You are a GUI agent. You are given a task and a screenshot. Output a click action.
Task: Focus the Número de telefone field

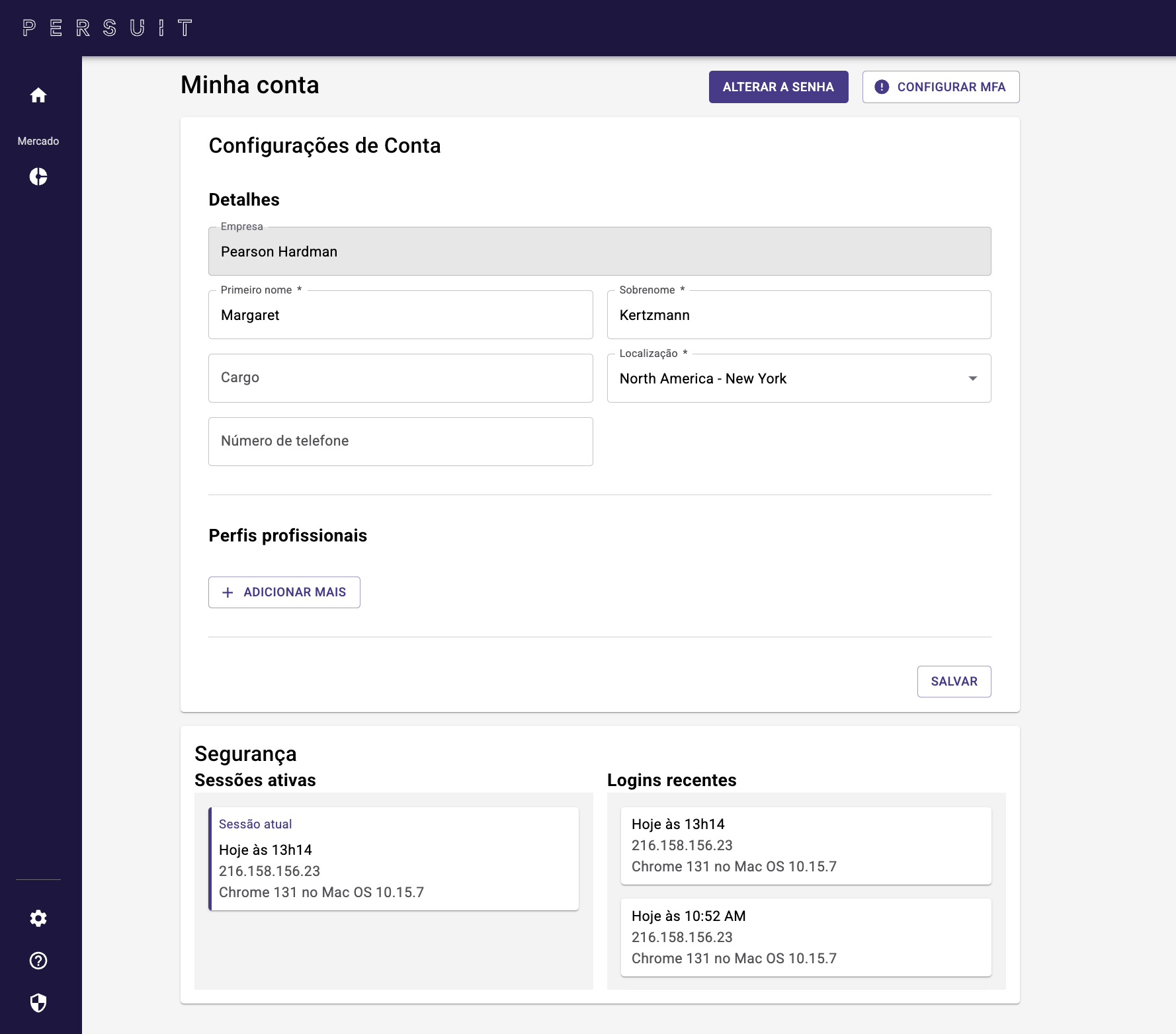pos(400,442)
